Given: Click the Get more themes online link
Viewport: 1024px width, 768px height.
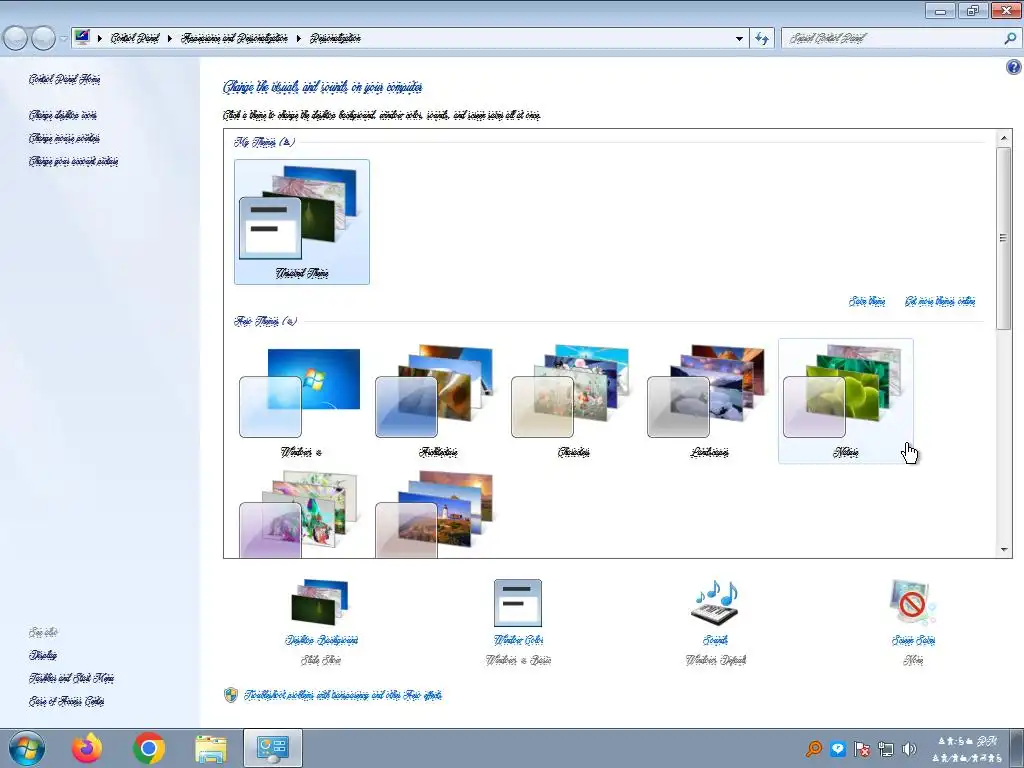Looking at the screenshot, I should coord(940,301).
